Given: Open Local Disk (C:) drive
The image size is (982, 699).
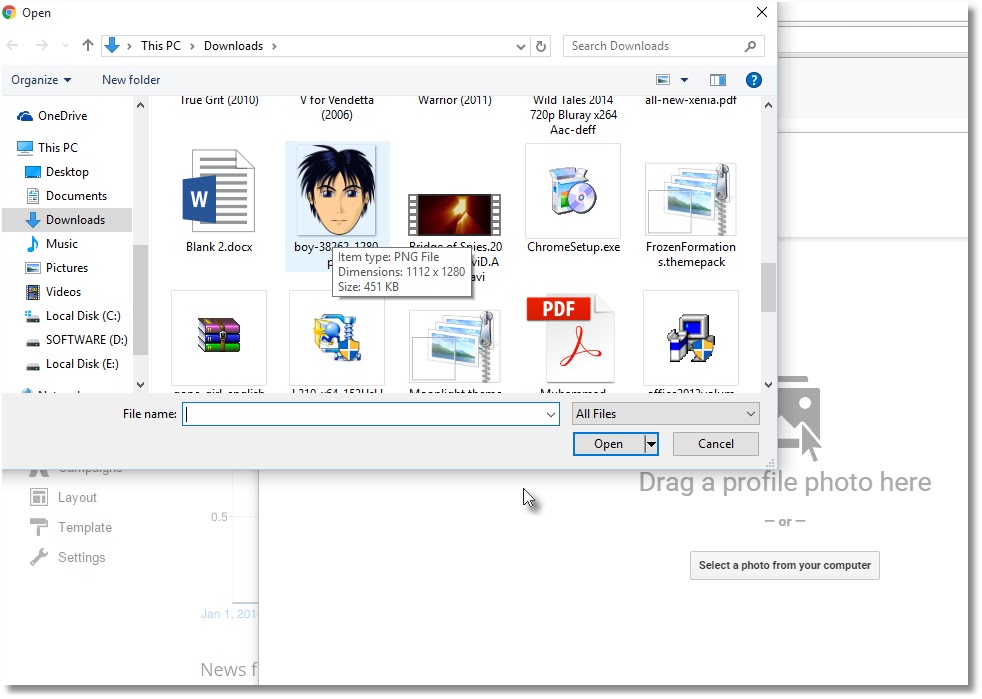Looking at the screenshot, I should tap(83, 316).
